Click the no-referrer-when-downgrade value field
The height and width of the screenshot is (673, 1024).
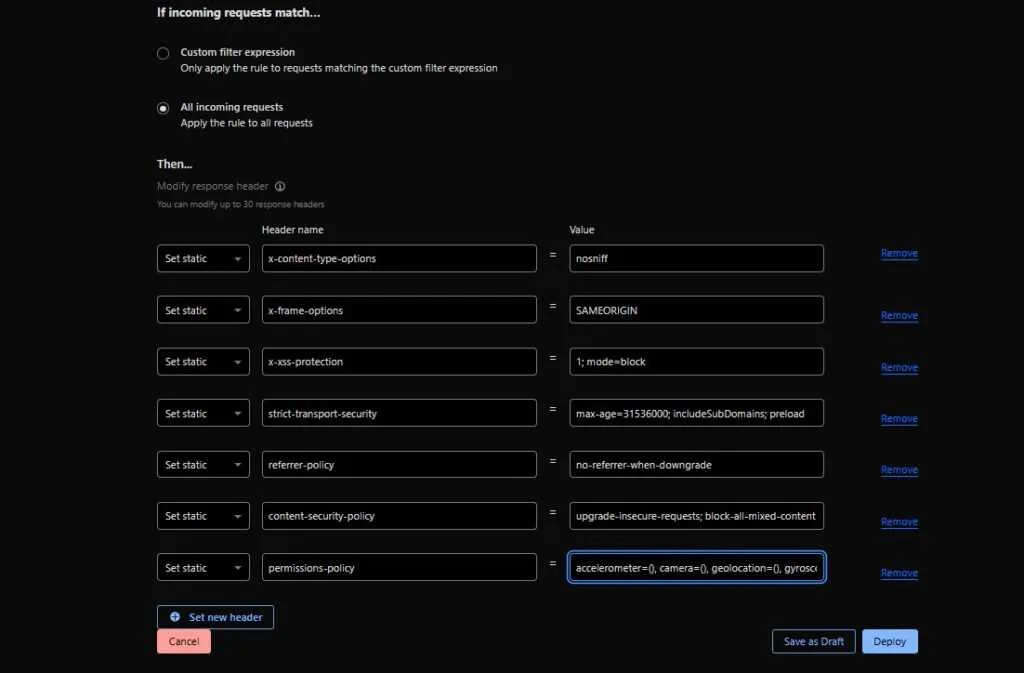click(696, 465)
